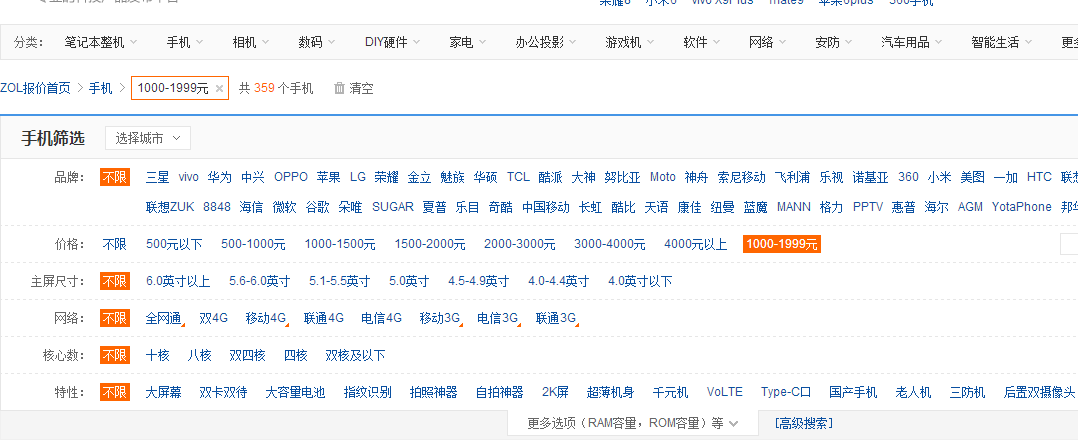Select network type 移动4G

(x=265, y=318)
